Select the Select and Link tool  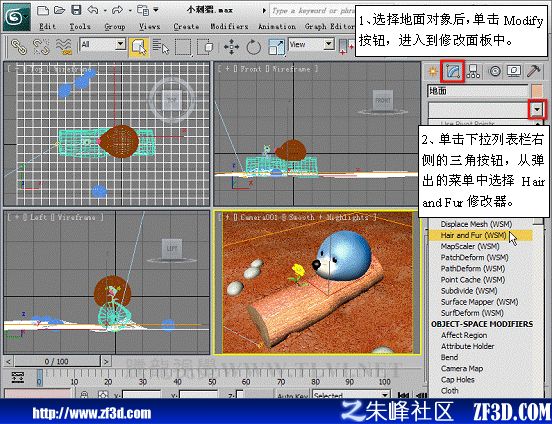18,47
